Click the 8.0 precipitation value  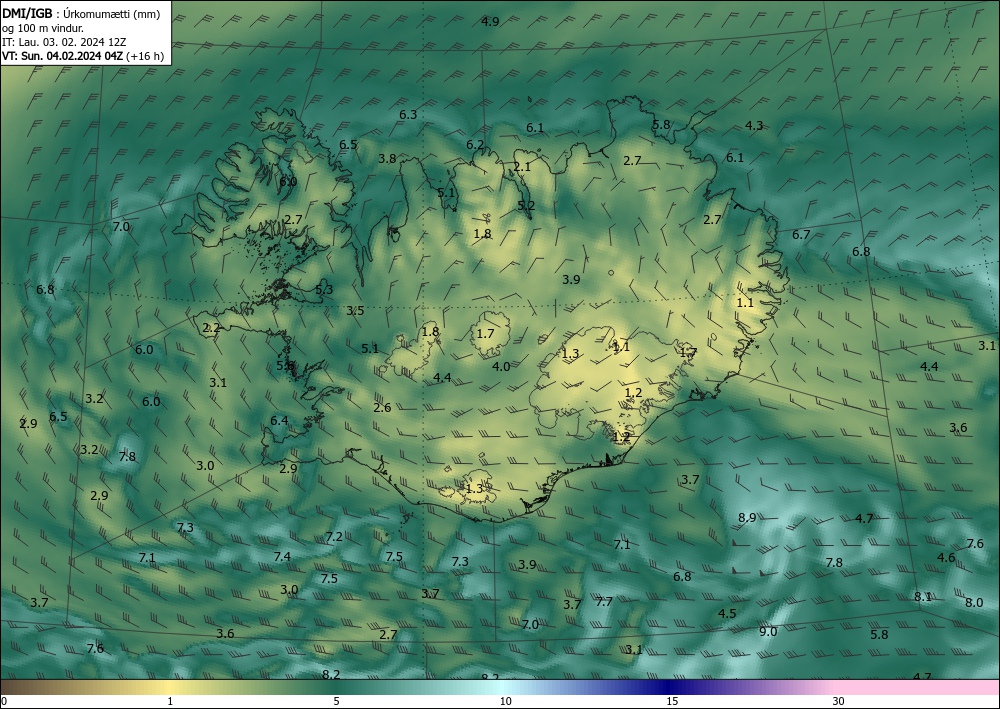pyautogui.click(x=974, y=603)
